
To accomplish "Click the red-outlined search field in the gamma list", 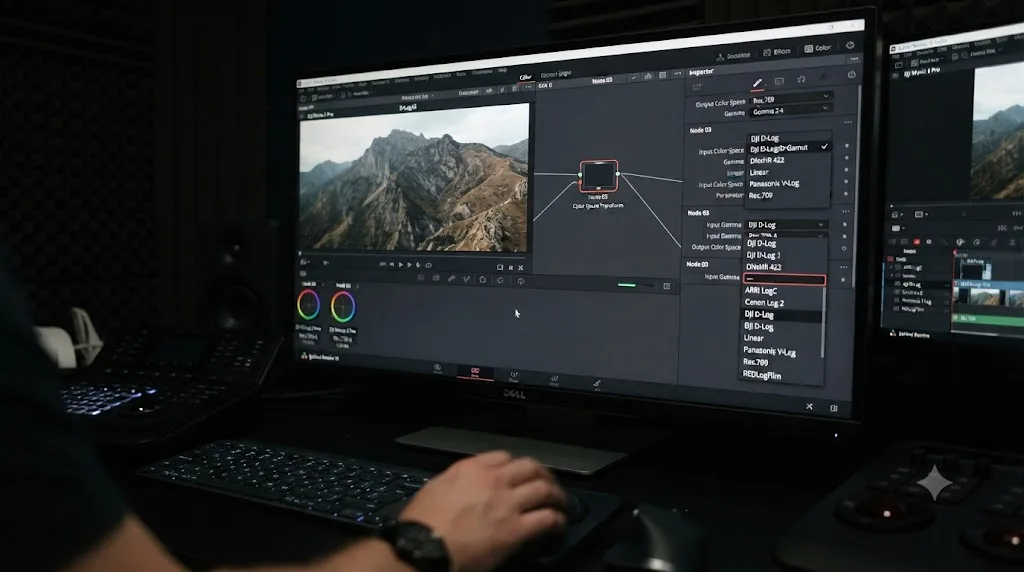I will [x=784, y=279].
